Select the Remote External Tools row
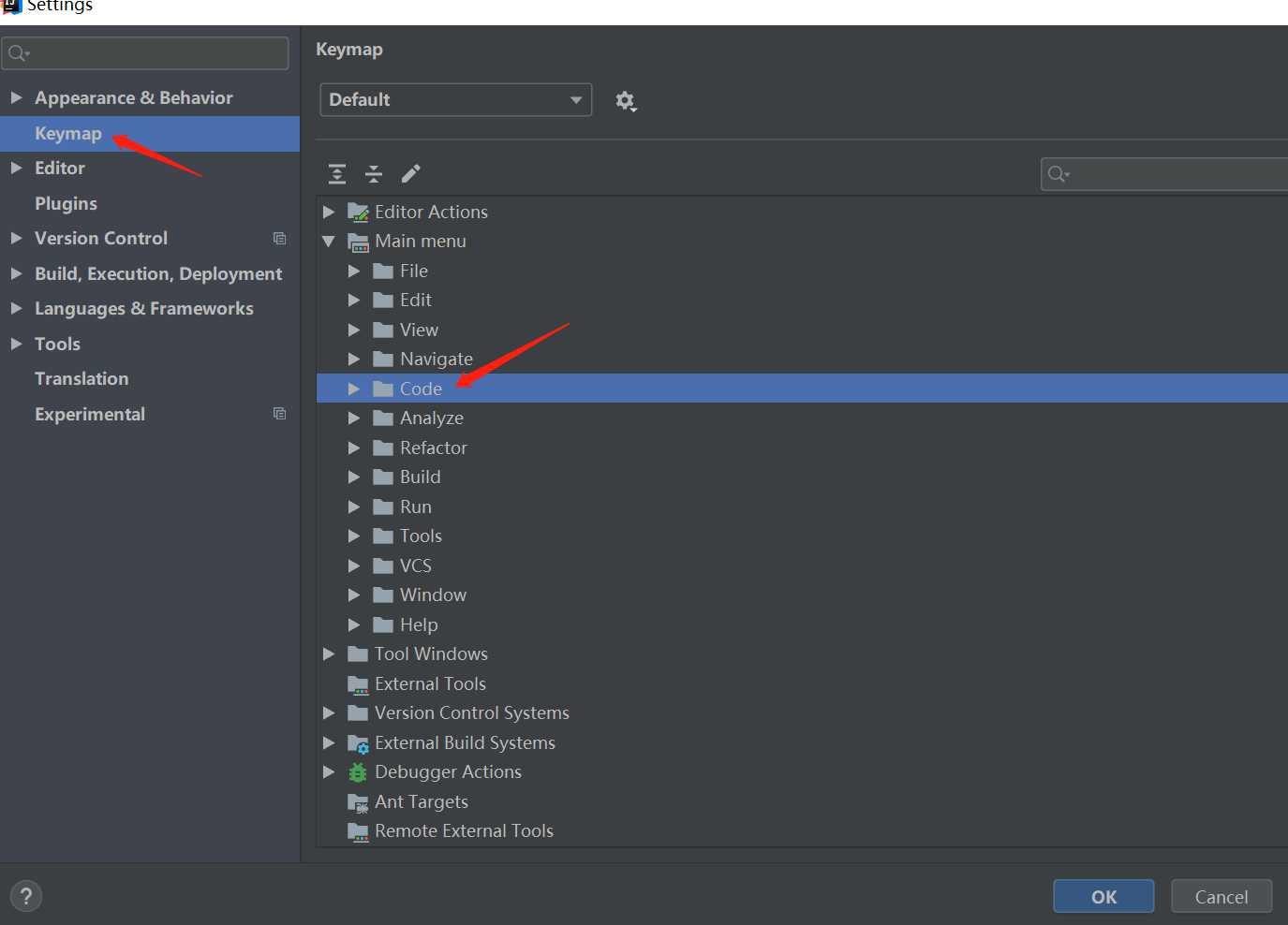 [x=802, y=831]
